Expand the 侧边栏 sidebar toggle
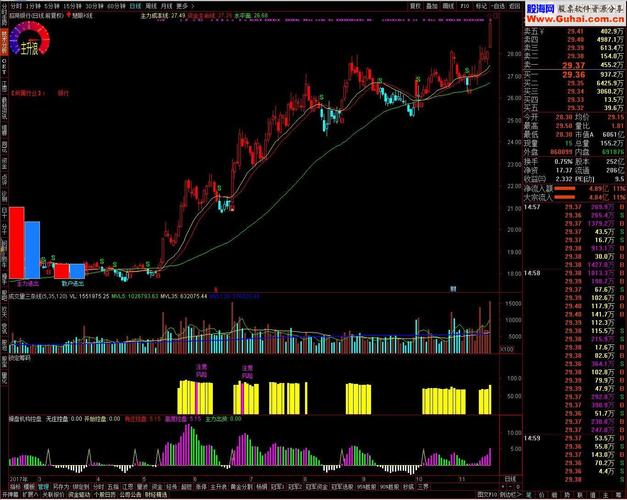Screen dimensions: 627x500 pyautogui.click(x=508, y=495)
